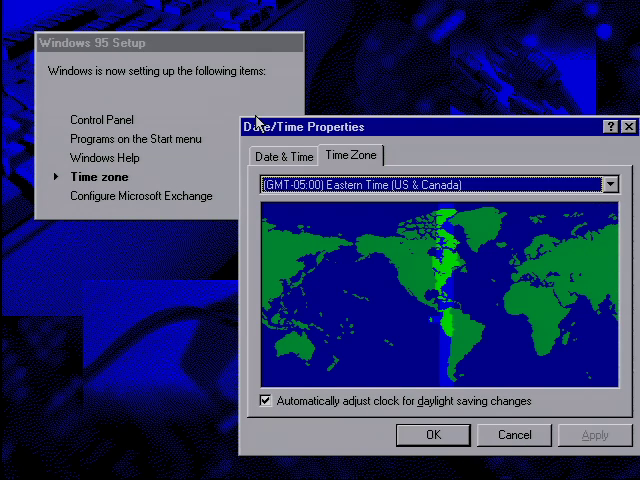Viewport: 640px width, 480px height.
Task: Confirm settings with the OK button
Action: click(x=433, y=435)
